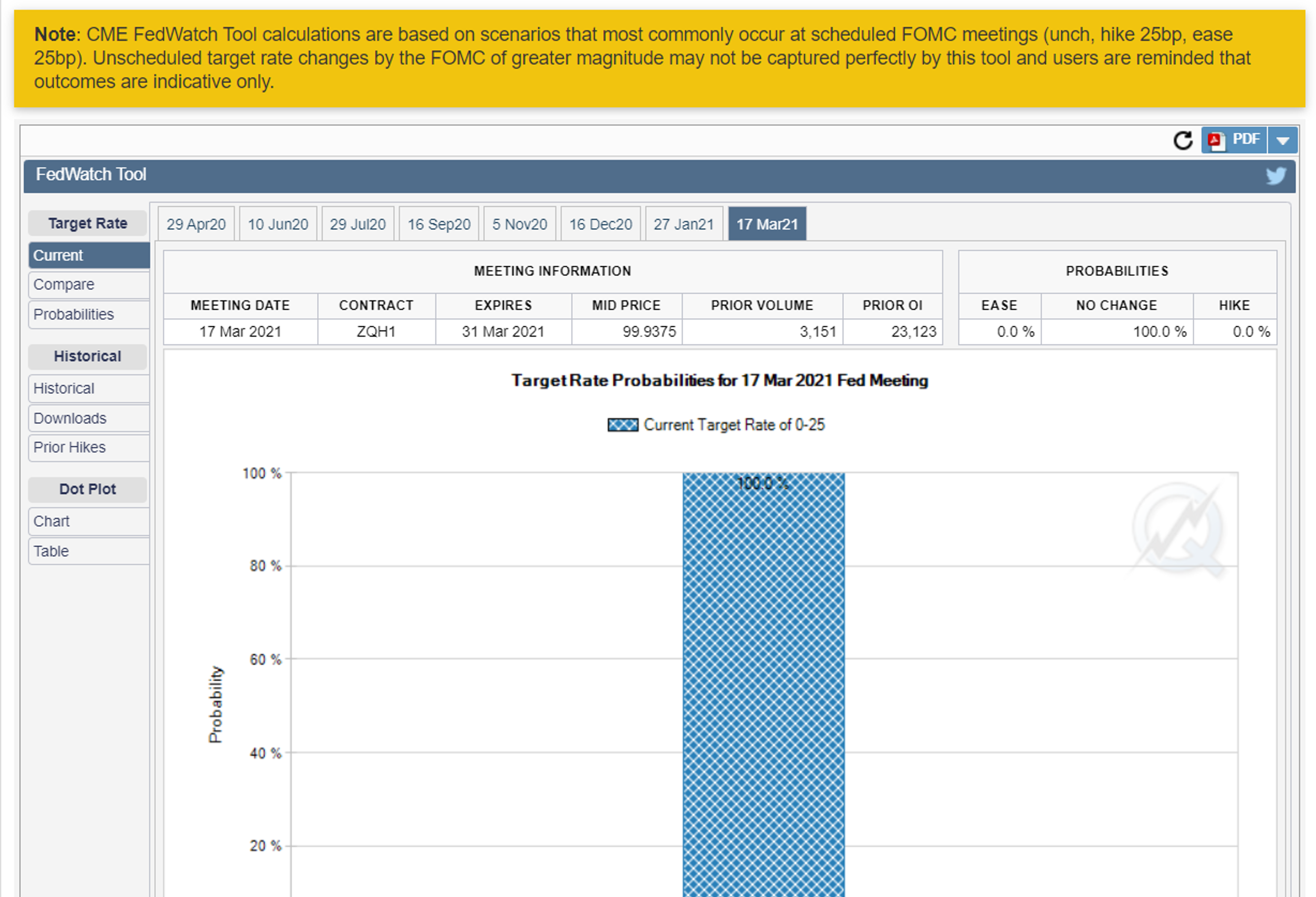Click the Target Rate section header
The image size is (1316, 897).
coord(88,223)
